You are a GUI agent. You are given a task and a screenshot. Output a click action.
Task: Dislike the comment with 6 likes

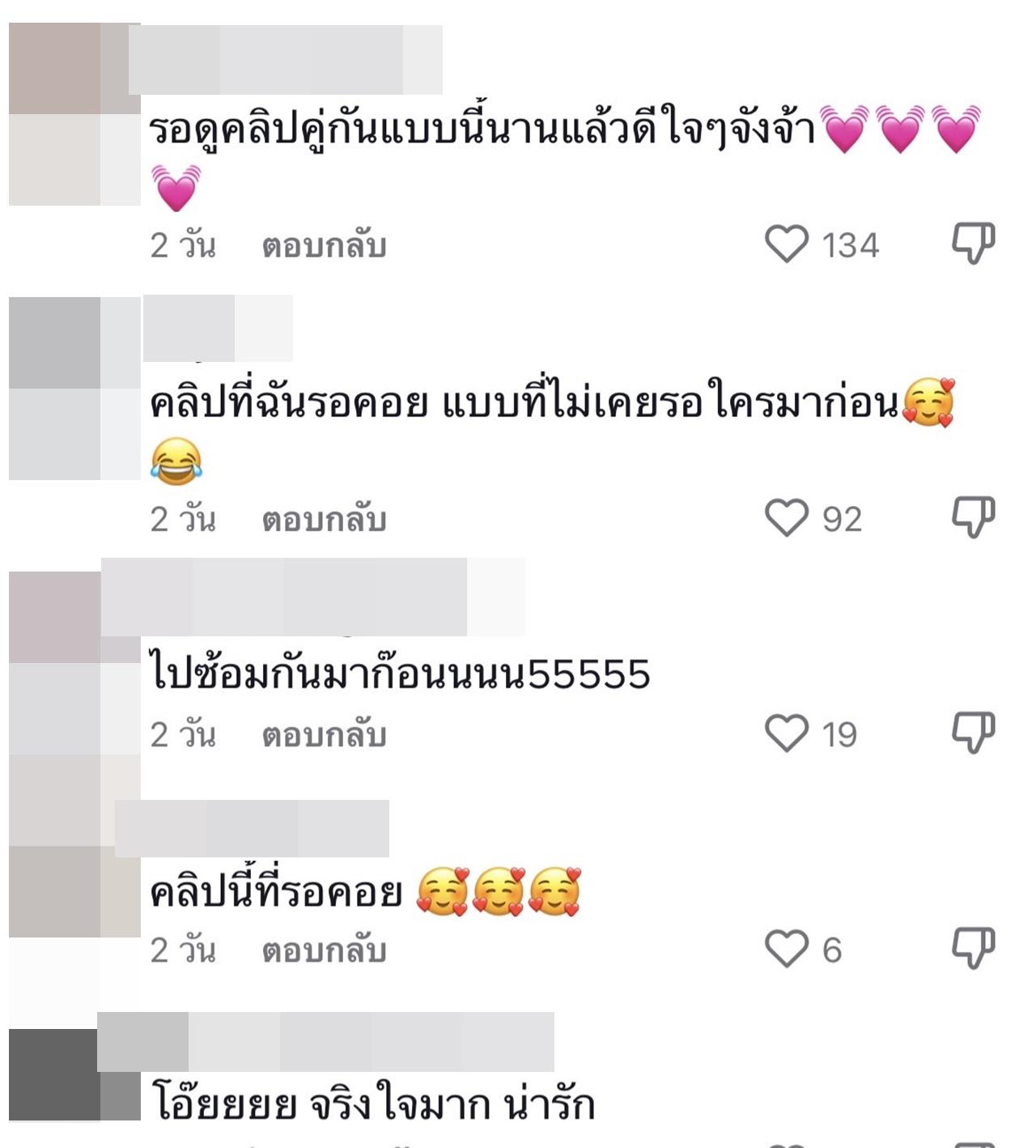click(x=973, y=947)
